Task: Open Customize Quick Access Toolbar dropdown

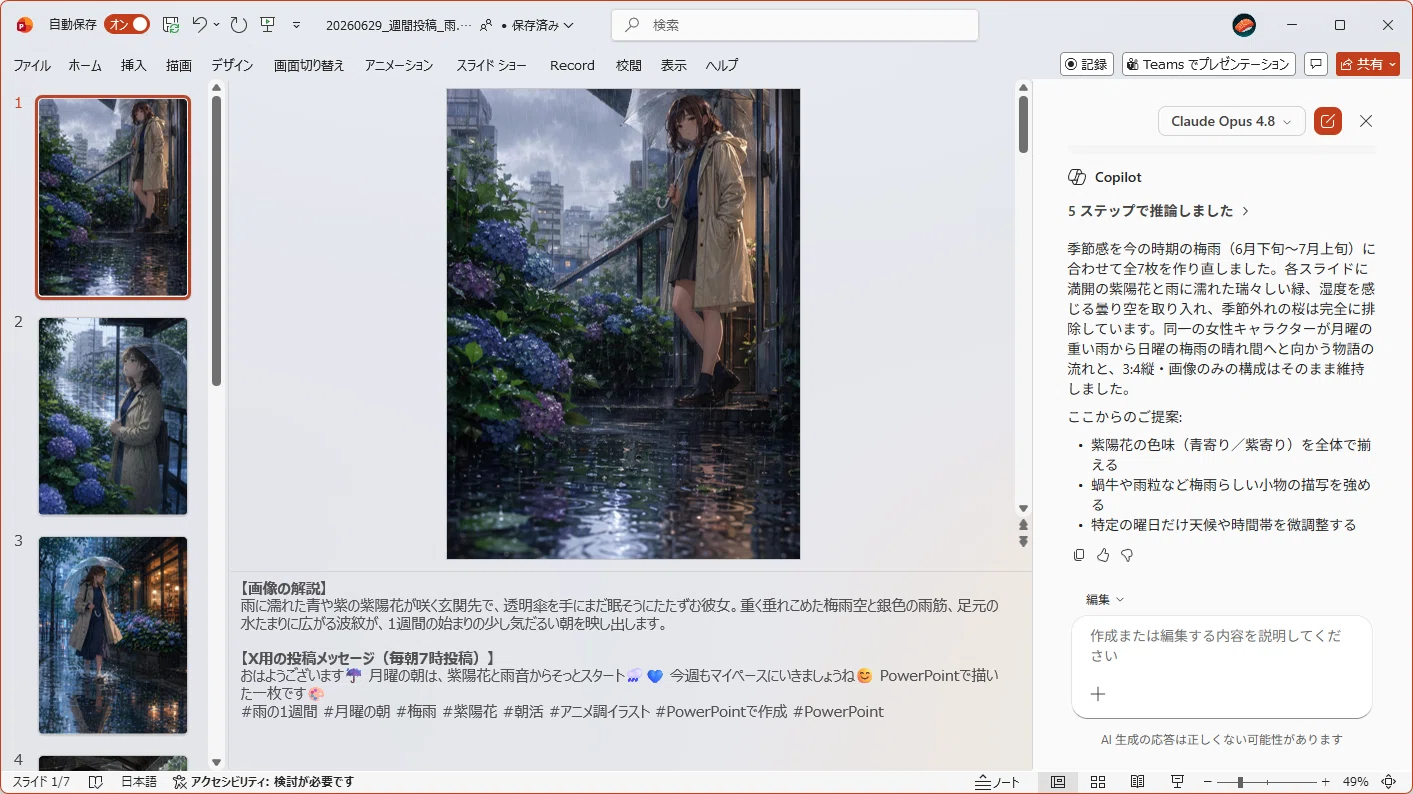Action: pyautogui.click(x=296, y=25)
